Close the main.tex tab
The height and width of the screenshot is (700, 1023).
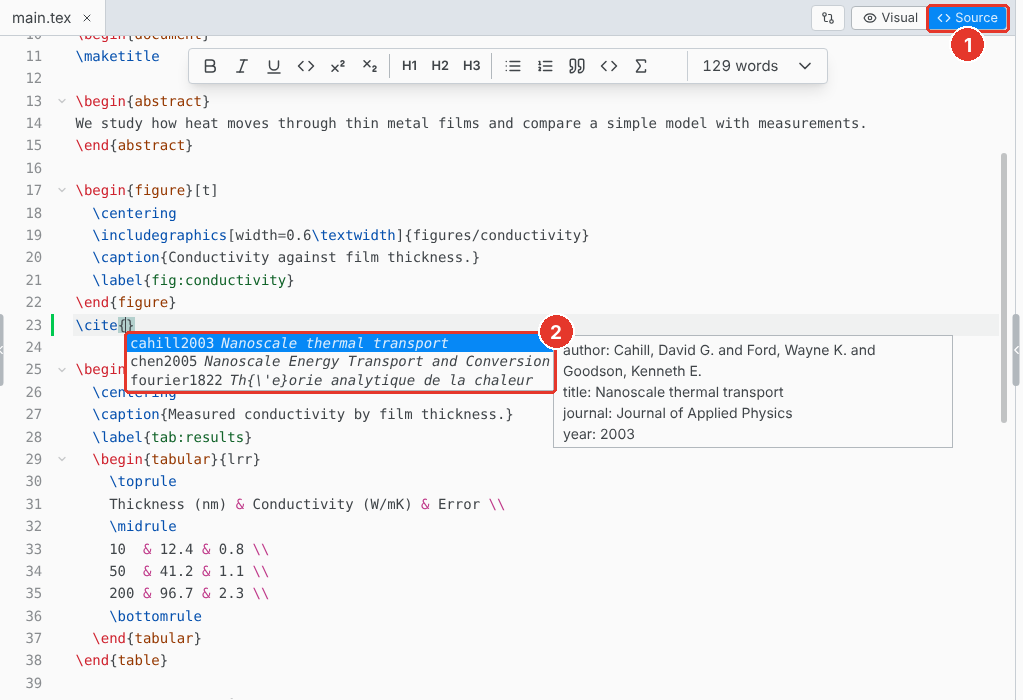pyautogui.click(x=87, y=18)
